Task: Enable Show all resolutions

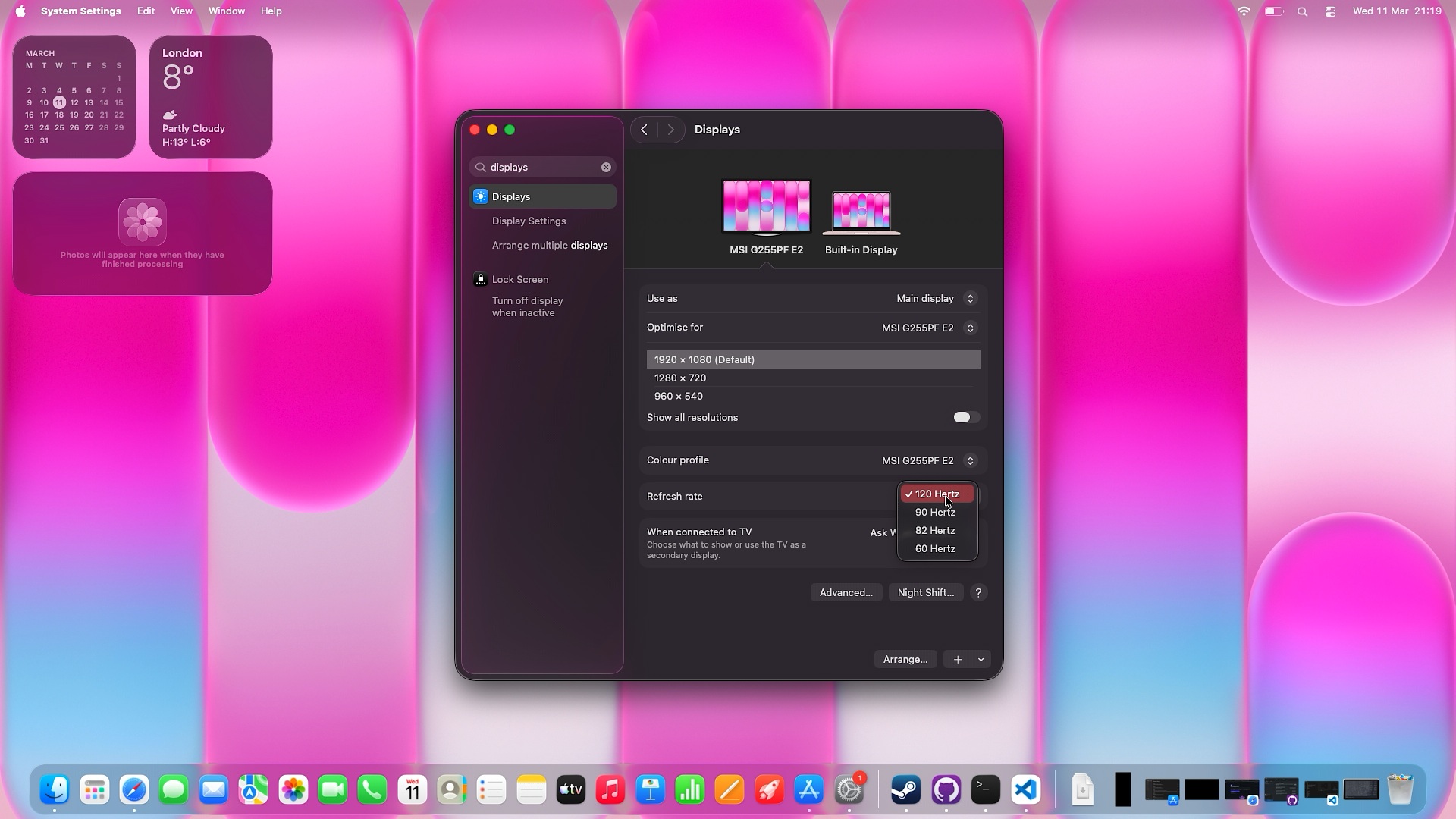Action: coord(965,417)
